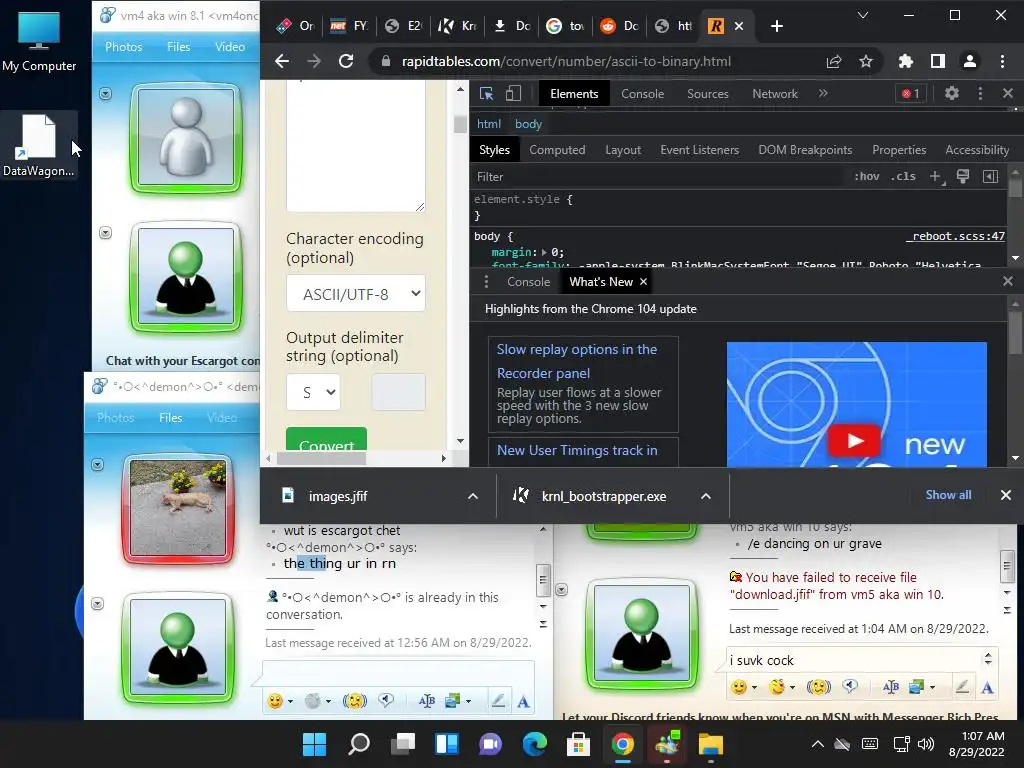Open Microsoft Store from taskbar

[x=578, y=743]
